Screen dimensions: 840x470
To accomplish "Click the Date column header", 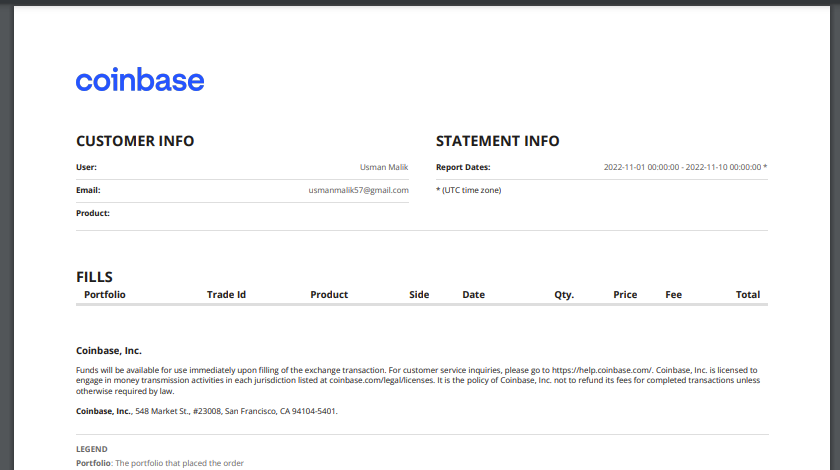I will pos(474,295).
